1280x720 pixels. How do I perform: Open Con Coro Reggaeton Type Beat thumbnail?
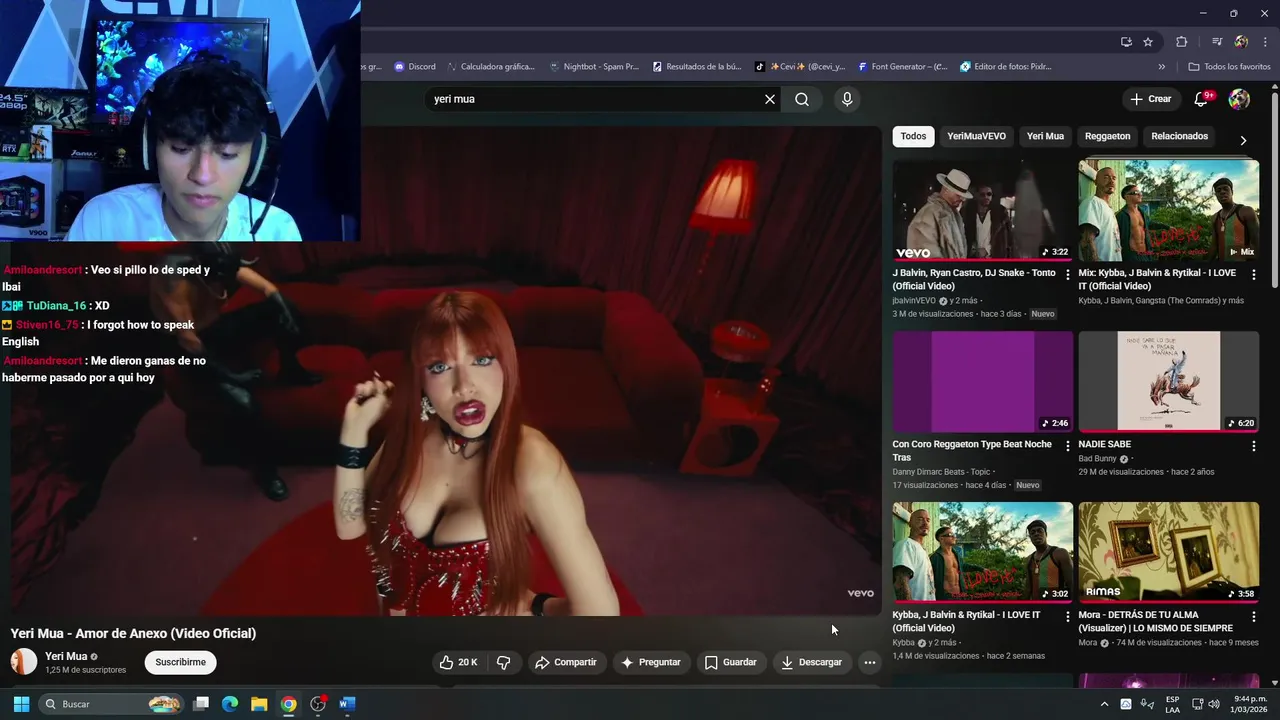tap(983, 381)
